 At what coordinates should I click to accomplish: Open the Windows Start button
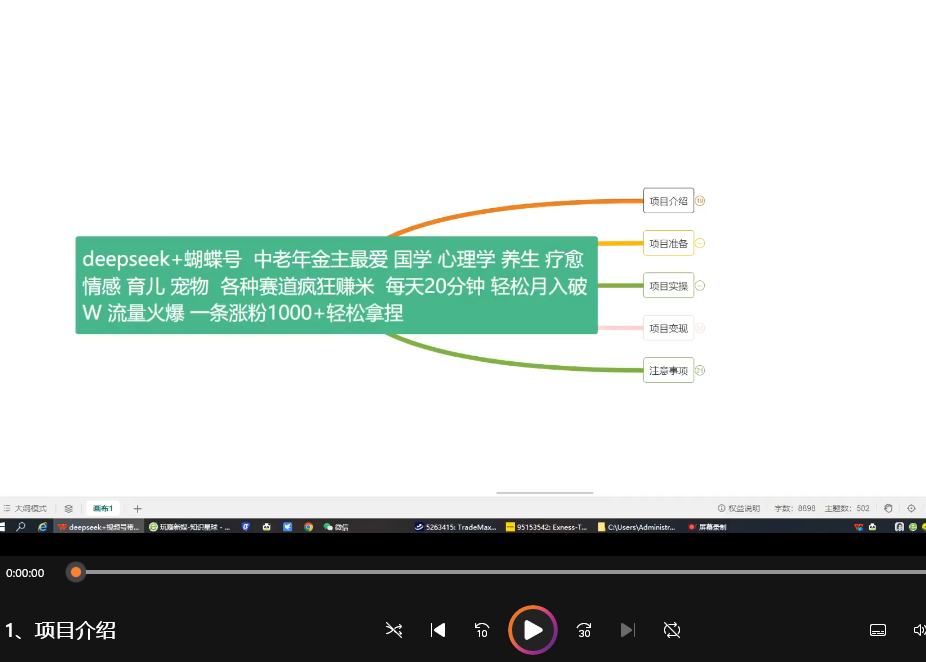(x=2, y=527)
